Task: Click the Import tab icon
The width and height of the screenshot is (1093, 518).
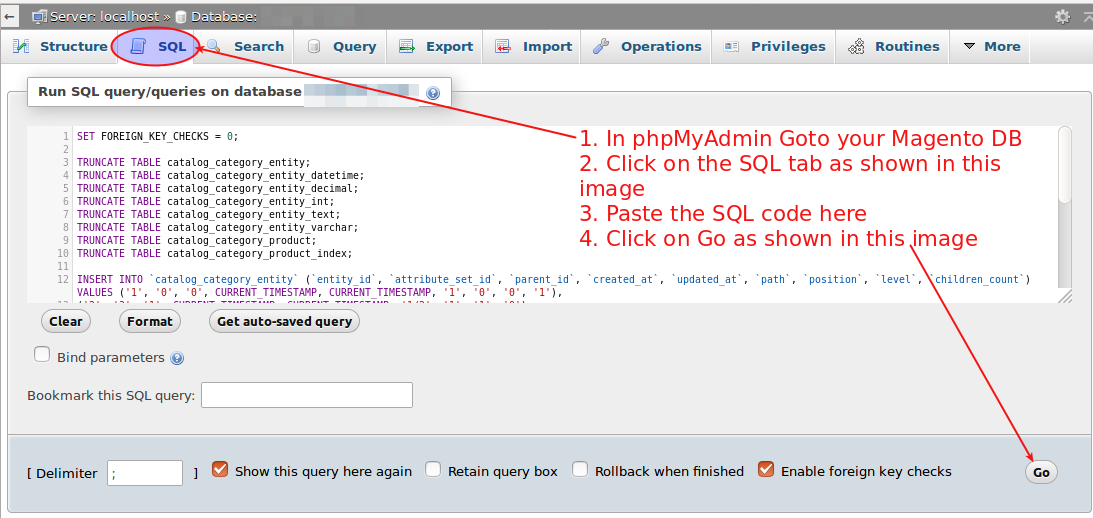Action: tap(503, 47)
